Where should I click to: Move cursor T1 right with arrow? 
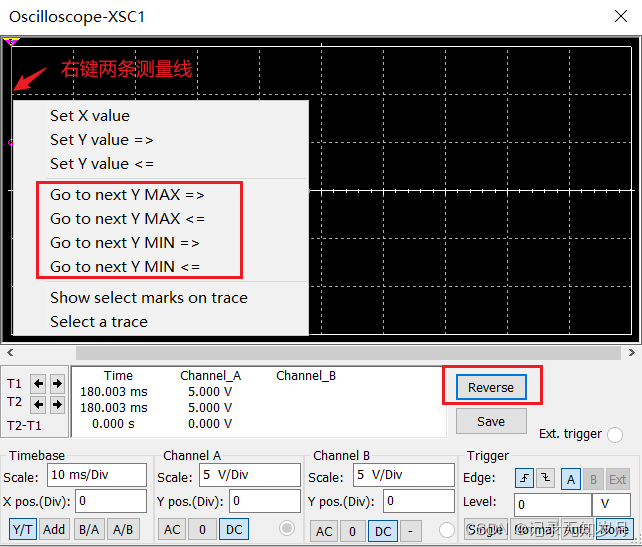point(57,384)
